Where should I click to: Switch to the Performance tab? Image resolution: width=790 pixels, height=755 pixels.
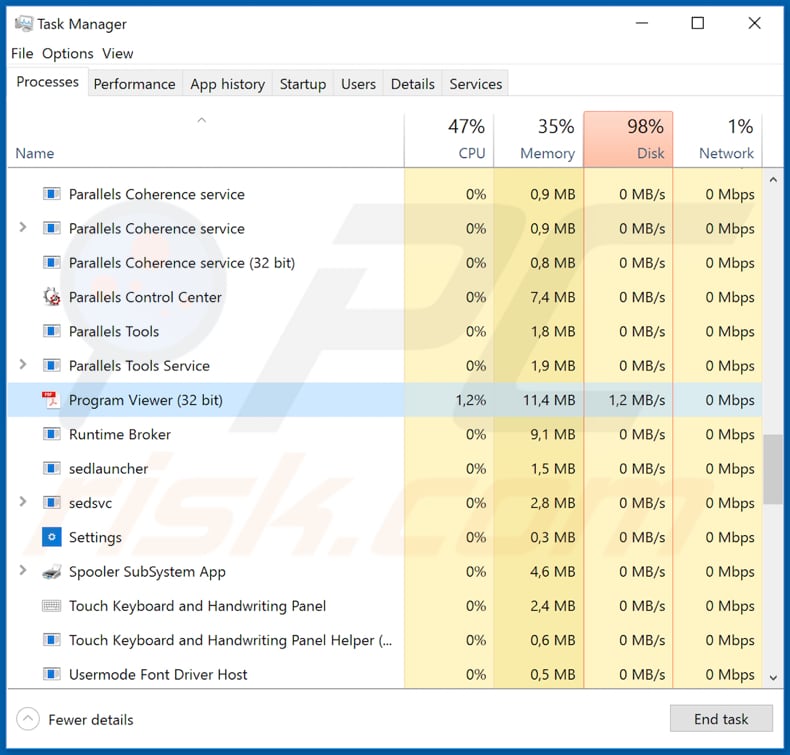(134, 84)
